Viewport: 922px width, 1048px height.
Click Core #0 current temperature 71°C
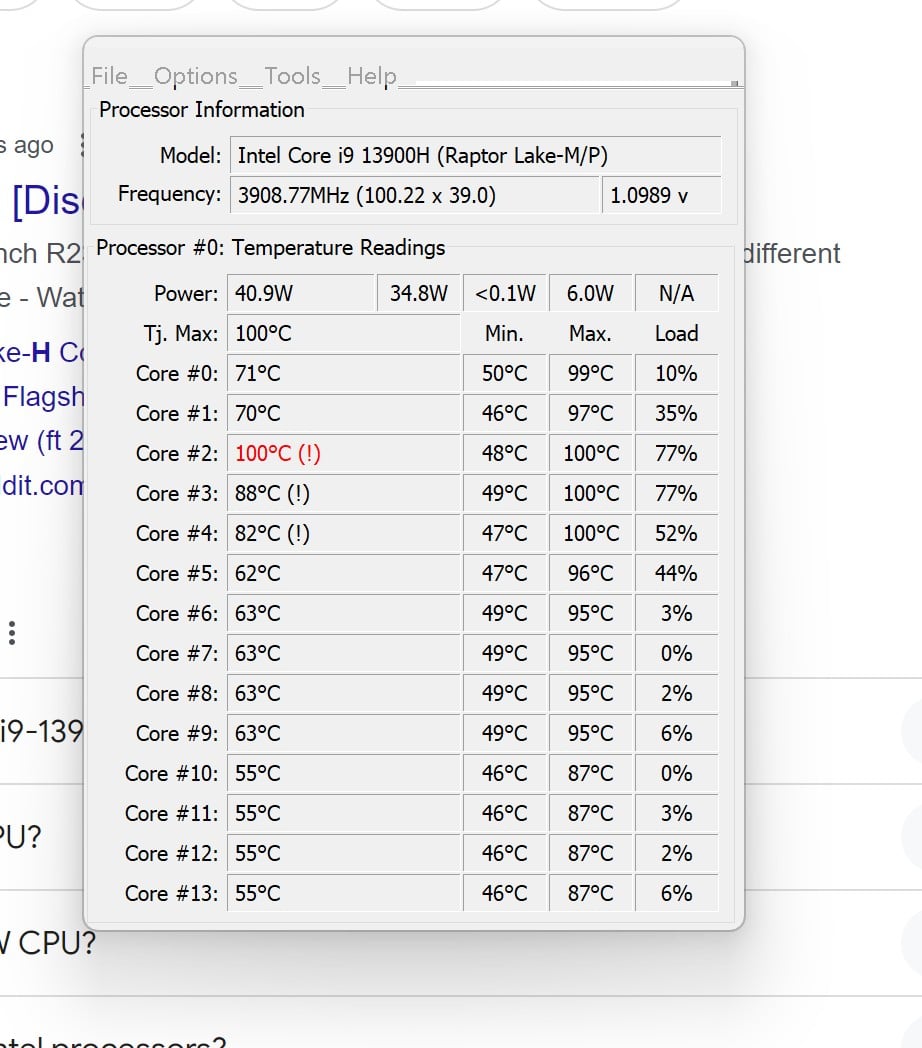344,374
